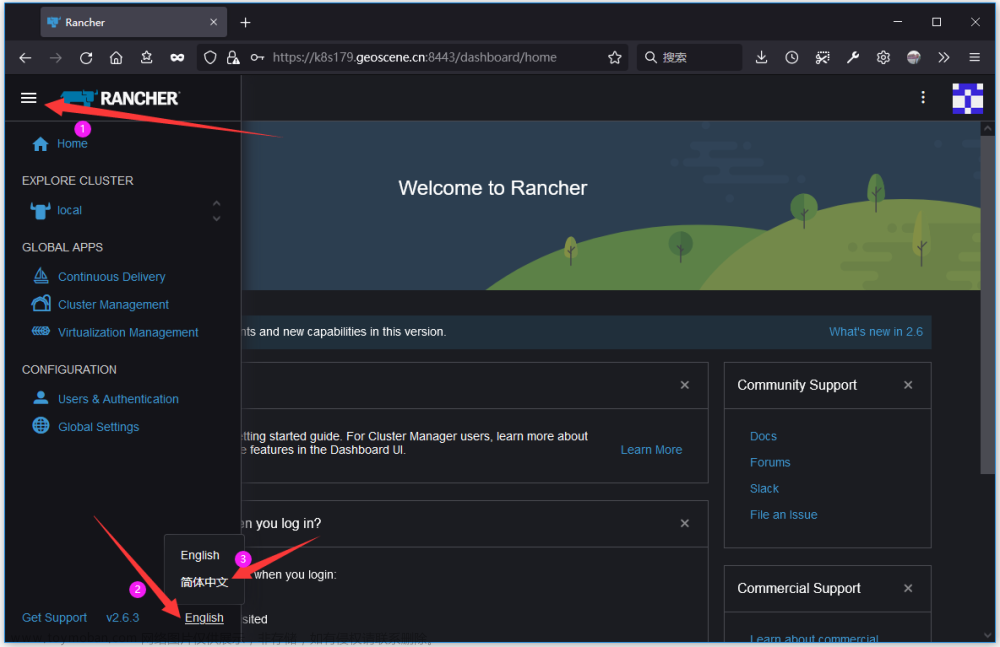Close the login landing page panel
Screen dimensions: 1000x647
point(684,523)
